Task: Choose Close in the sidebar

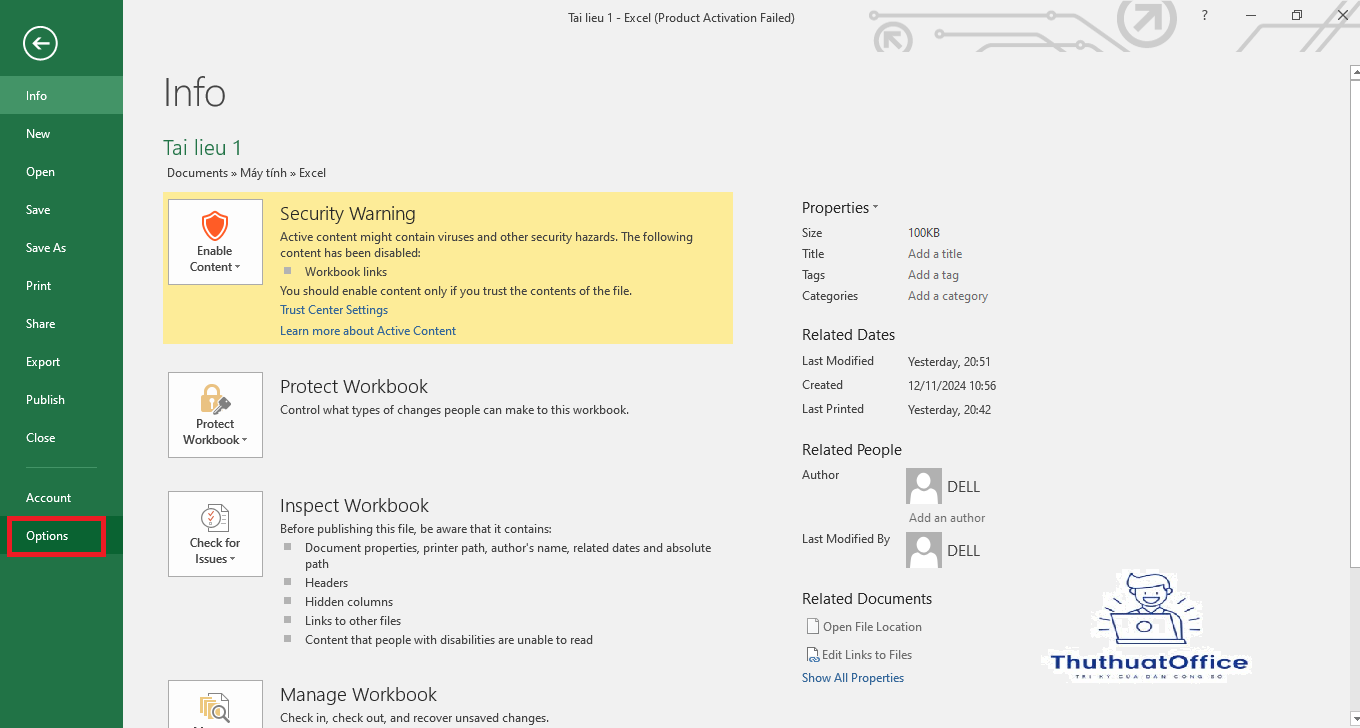Action: coord(61,438)
